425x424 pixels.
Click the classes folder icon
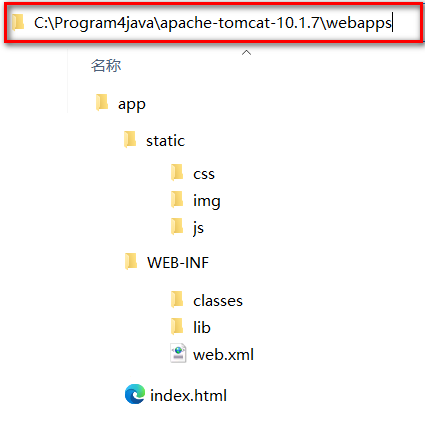point(177,299)
